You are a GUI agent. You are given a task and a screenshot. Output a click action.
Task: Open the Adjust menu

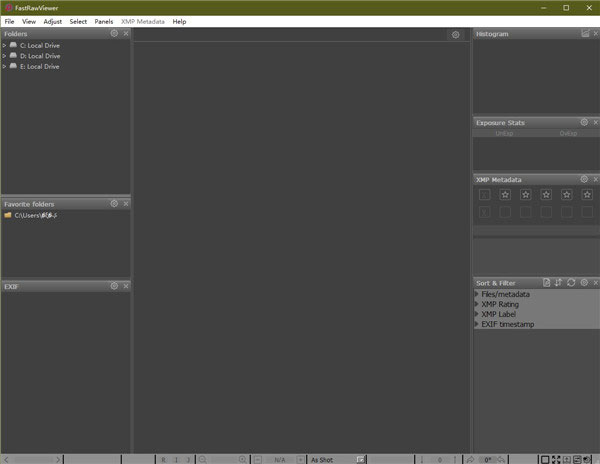[x=52, y=21]
